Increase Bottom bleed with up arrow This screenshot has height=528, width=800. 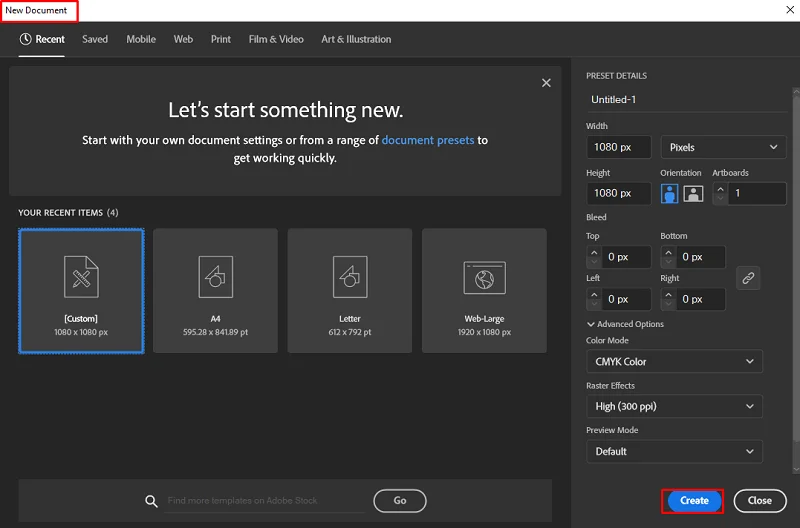[668, 253]
